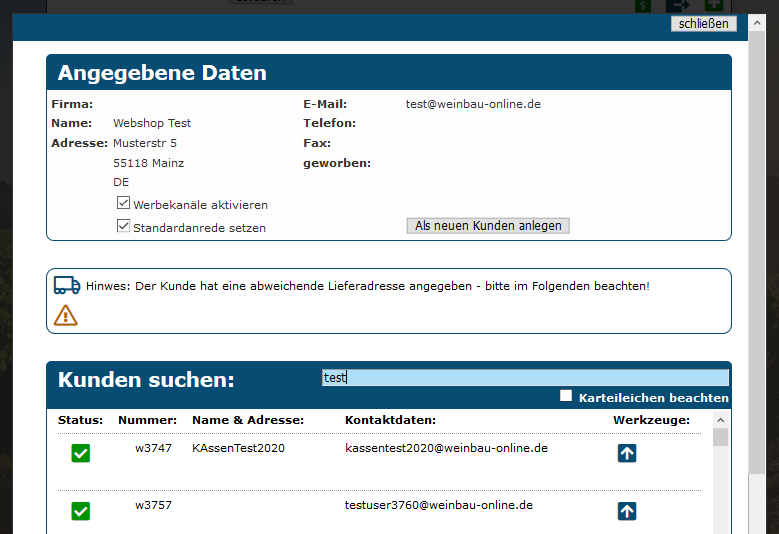The height and width of the screenshot is (534, 779).
Task: Select email kassentest2020@weinbau-online.de
Action: pyautogui.click(x=446, y=448)
